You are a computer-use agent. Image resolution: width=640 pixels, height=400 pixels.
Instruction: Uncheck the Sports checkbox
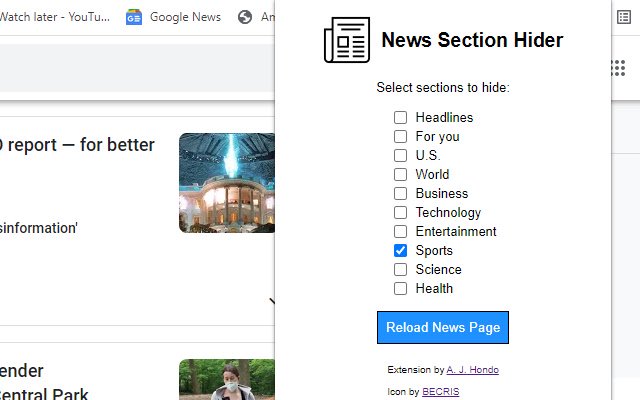(400, 251)
